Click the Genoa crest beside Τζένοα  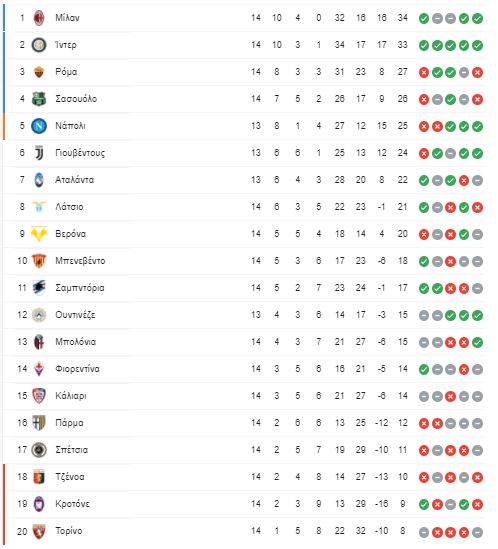[39, 477]
